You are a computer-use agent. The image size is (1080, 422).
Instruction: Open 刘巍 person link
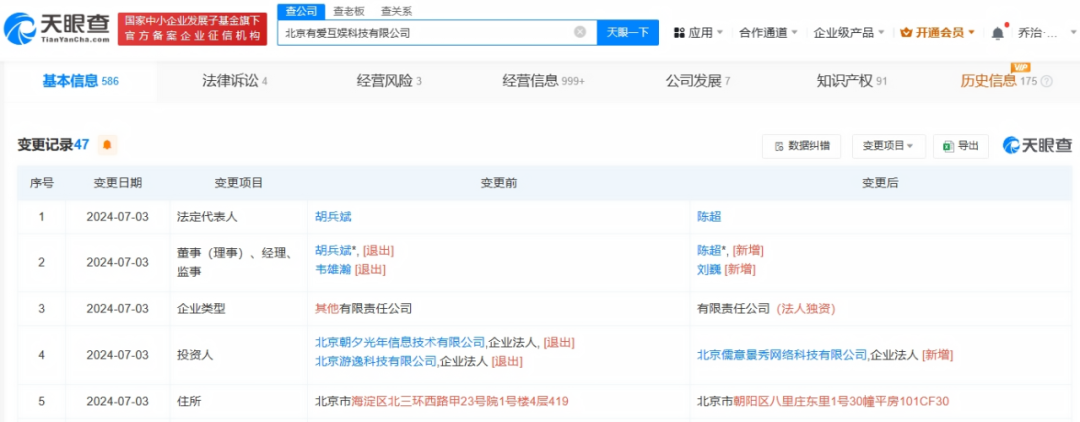click(709, 269)
